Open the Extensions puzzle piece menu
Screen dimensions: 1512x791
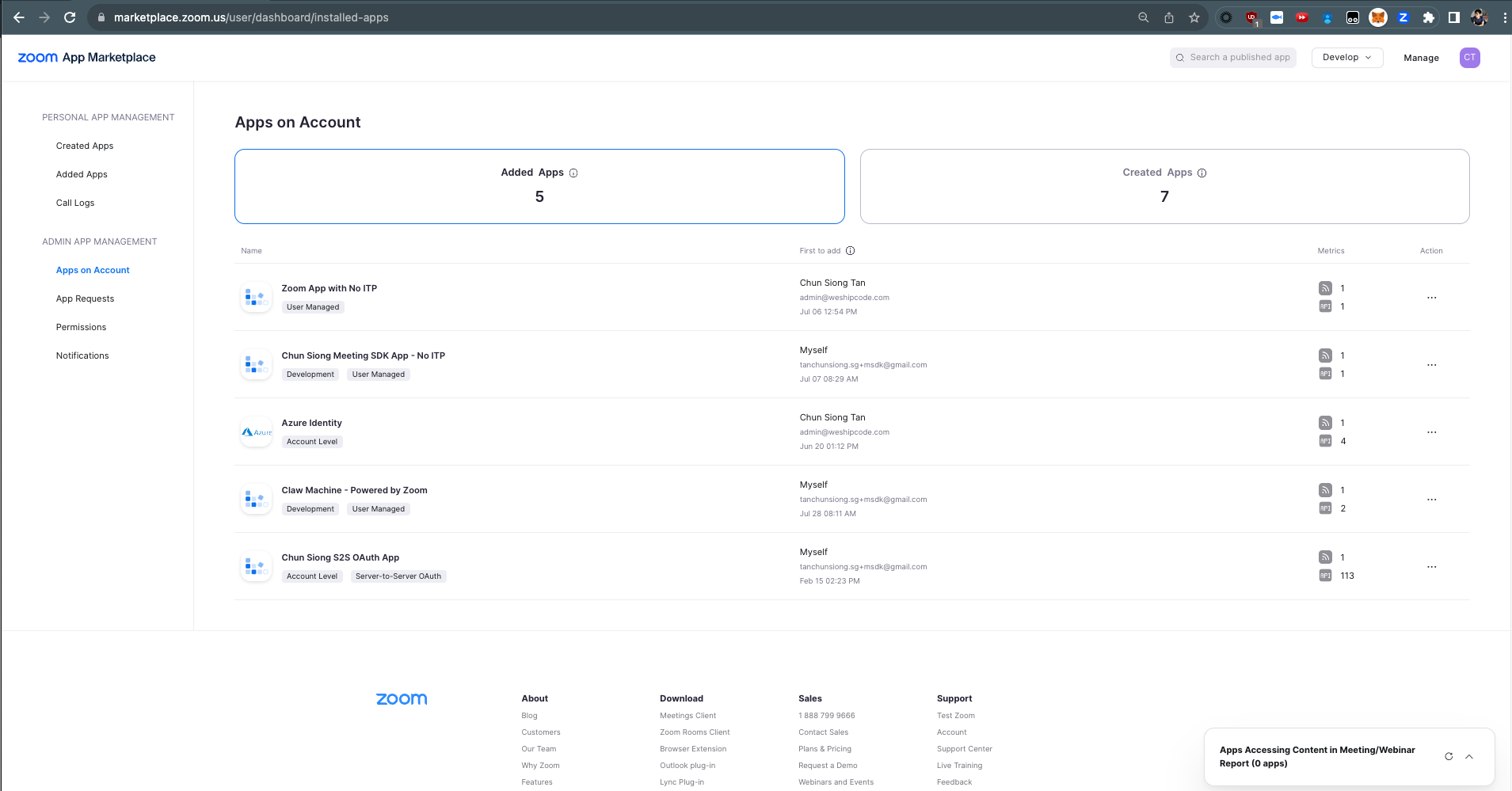tap(1429, 17)
